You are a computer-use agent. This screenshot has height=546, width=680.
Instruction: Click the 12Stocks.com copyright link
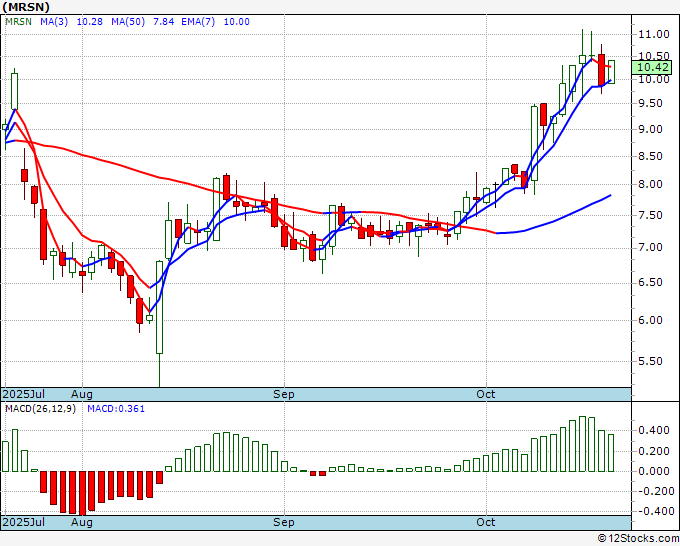(638, 539)
